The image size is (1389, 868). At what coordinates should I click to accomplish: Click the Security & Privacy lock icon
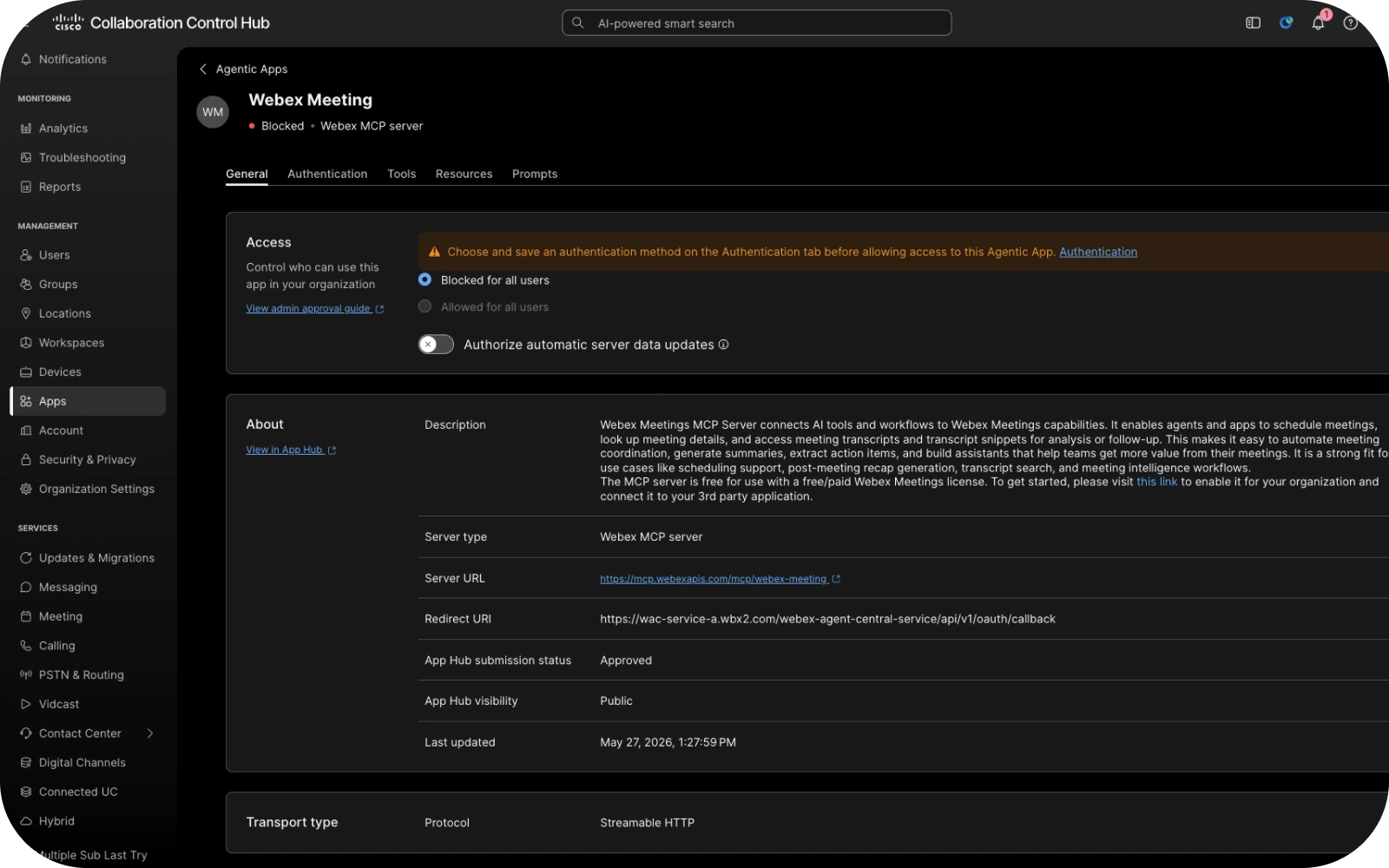[x=26, y=459]
